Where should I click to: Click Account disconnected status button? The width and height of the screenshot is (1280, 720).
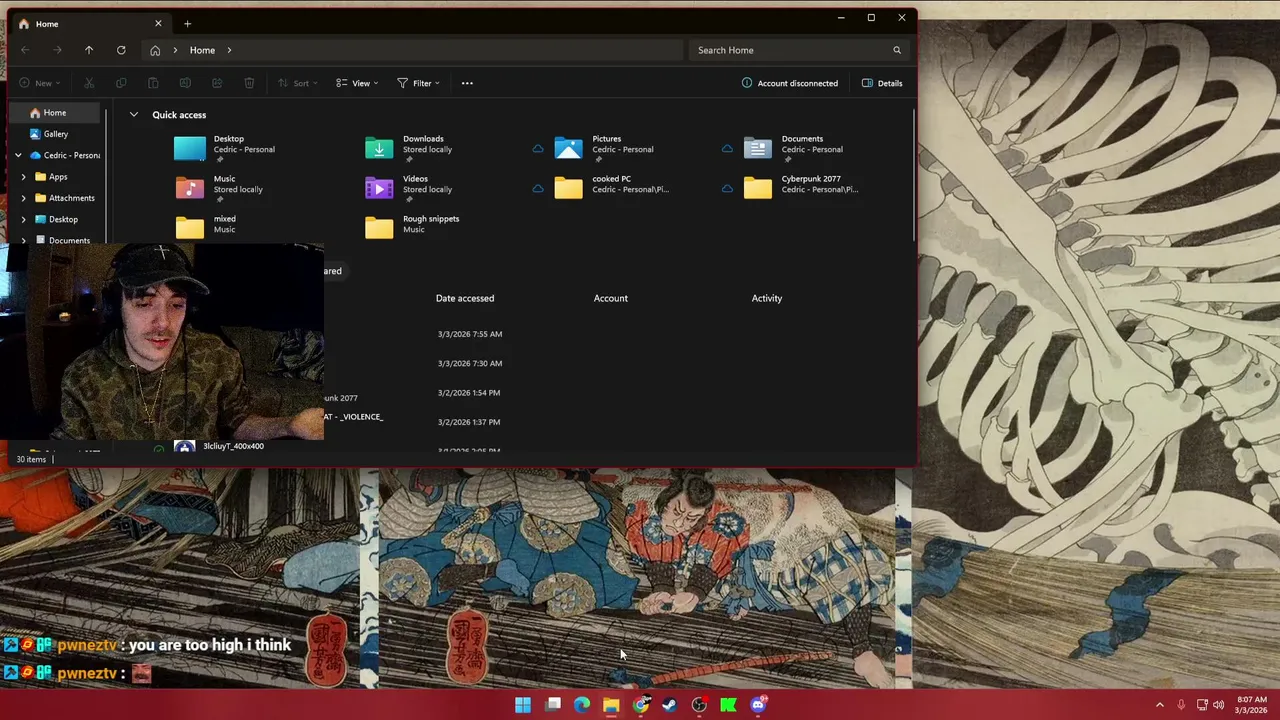pos(790,83)
